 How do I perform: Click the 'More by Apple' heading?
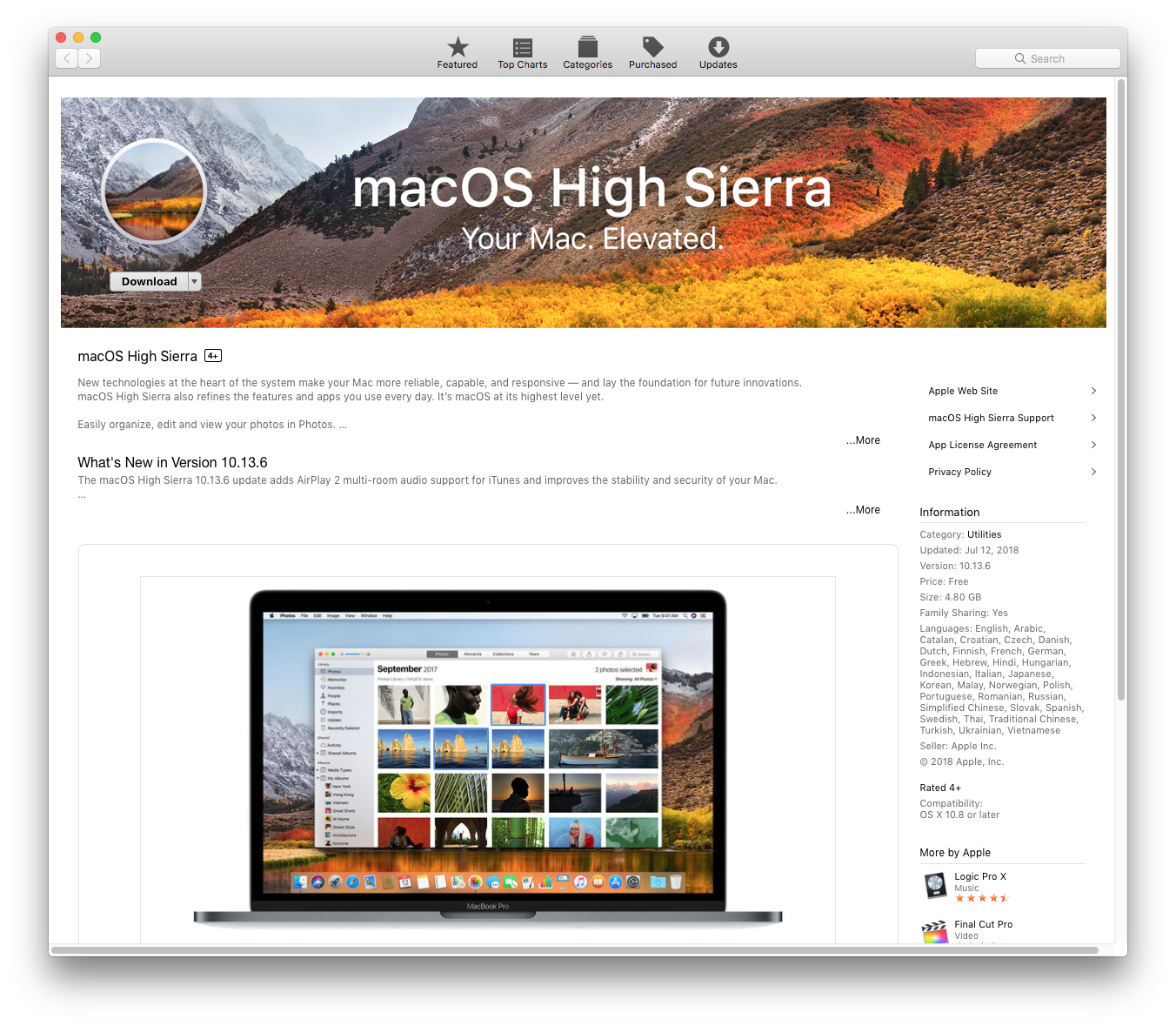click(955, 853)
